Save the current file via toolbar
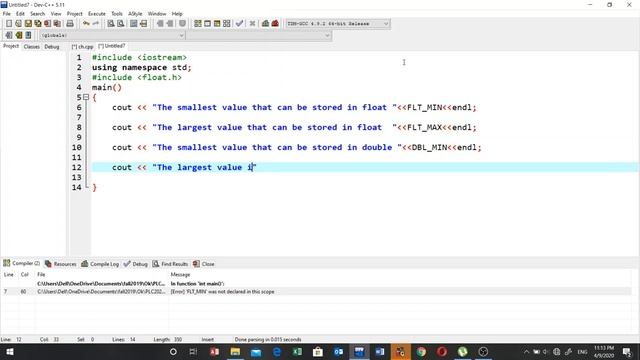This screenshot has height=360, width=640. tap(28, 24)
